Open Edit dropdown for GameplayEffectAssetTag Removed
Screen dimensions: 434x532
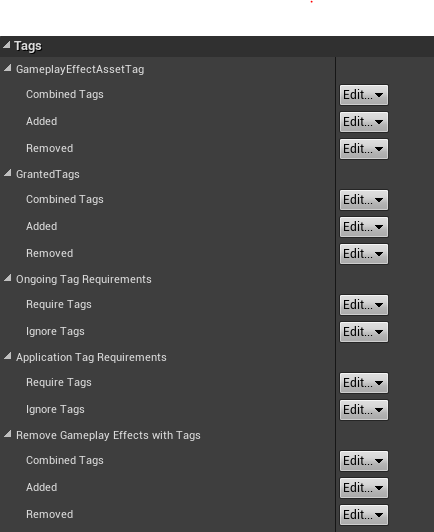(363, 149)
